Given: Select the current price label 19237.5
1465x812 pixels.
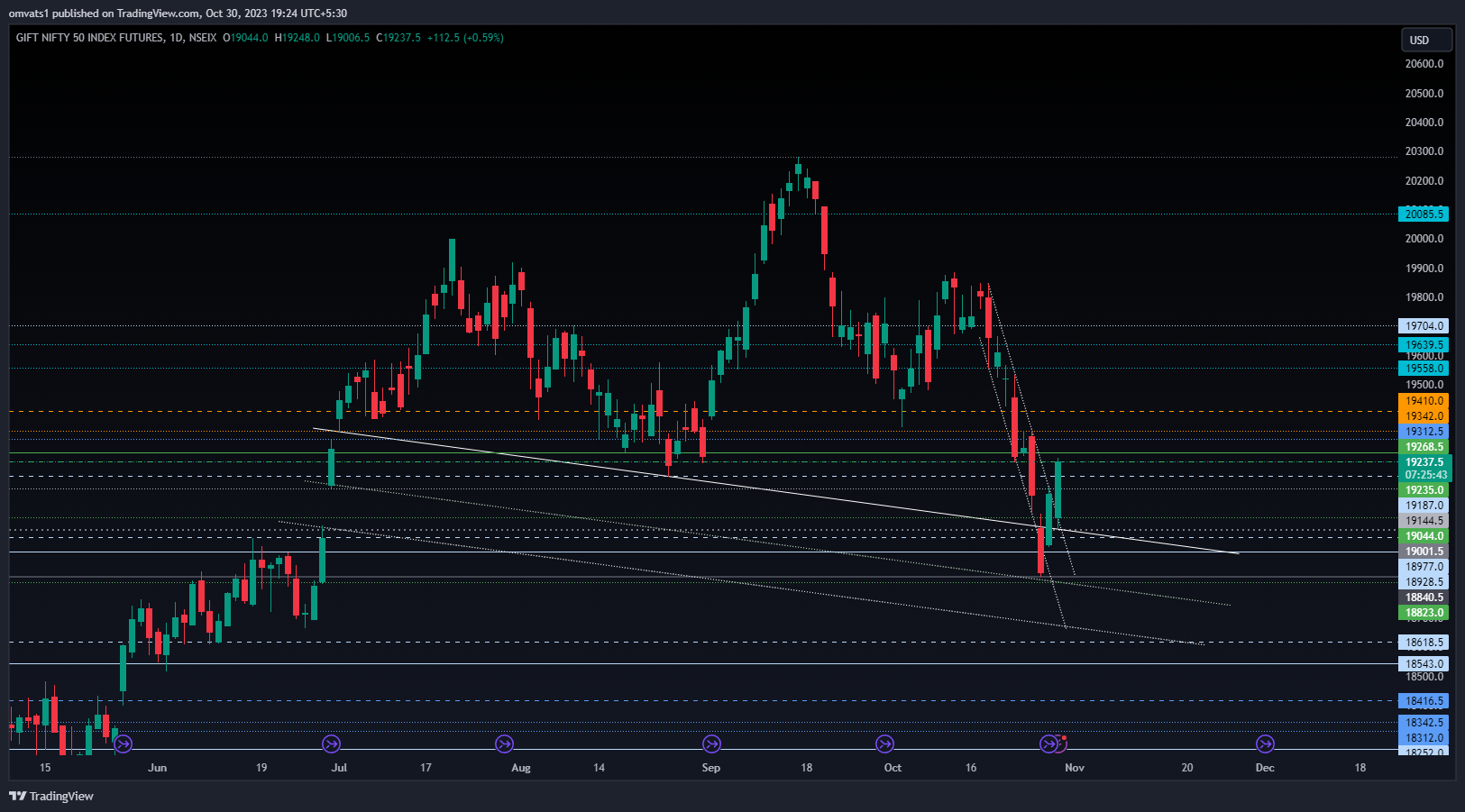Looking at the screenshot, I should coord(1424,462).
